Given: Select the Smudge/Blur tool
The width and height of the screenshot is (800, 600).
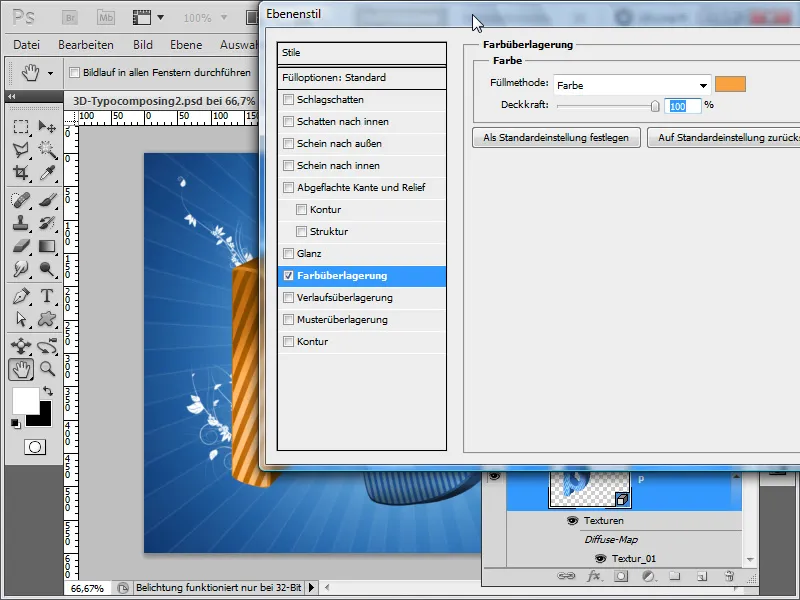Looking at the screenshot, I should 21,269.
